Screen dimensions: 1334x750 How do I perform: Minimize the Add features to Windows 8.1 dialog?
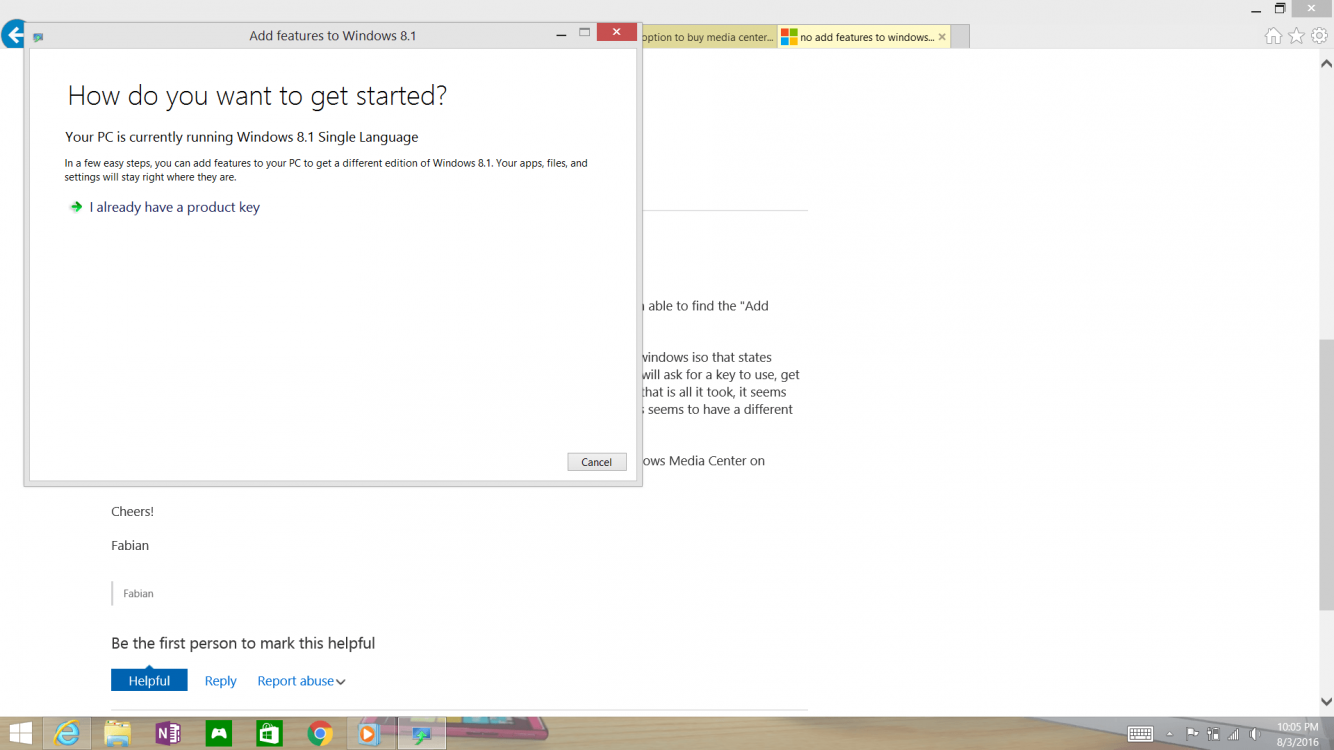[x=561, y=34]
